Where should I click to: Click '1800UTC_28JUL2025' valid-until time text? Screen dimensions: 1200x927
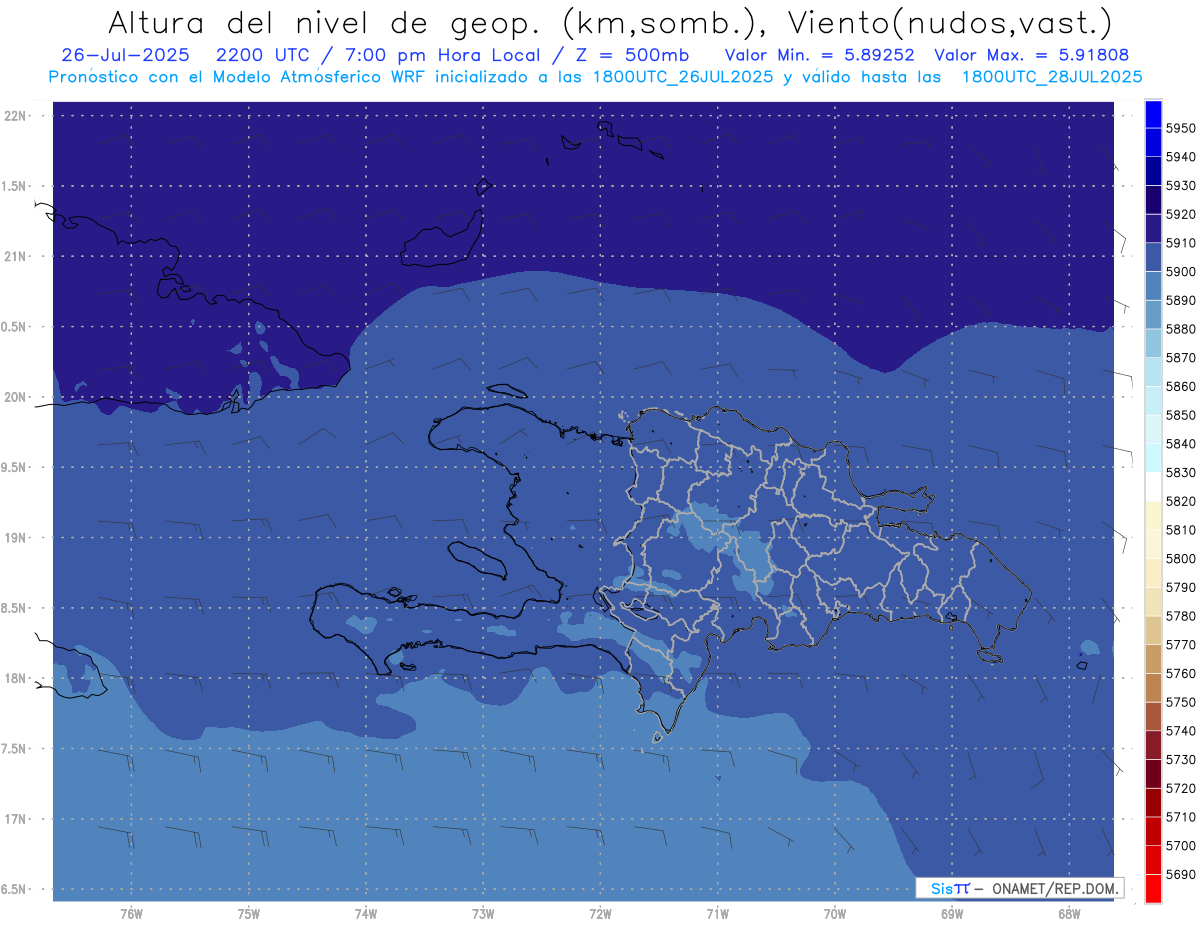click(x=1051, y=77)
